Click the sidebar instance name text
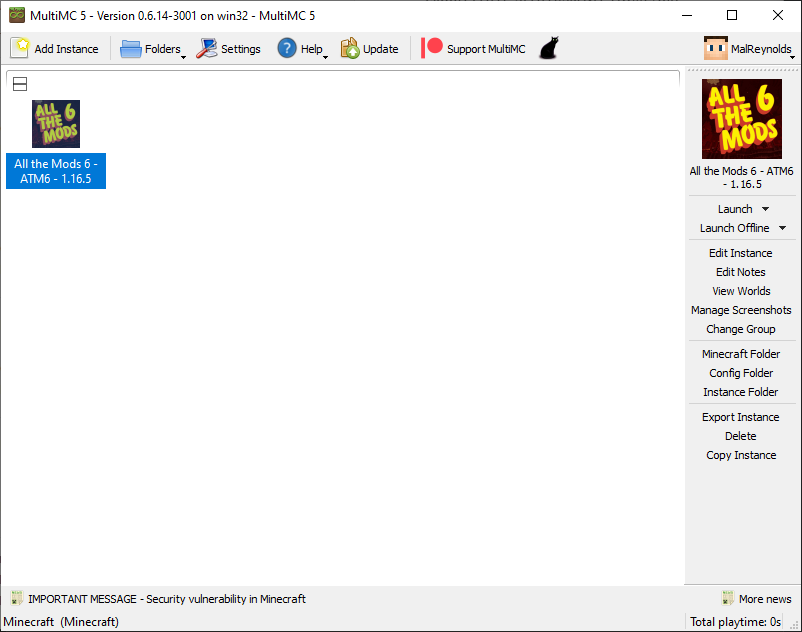802x632 pixels. pyautogui.click(x=742, y=177)
